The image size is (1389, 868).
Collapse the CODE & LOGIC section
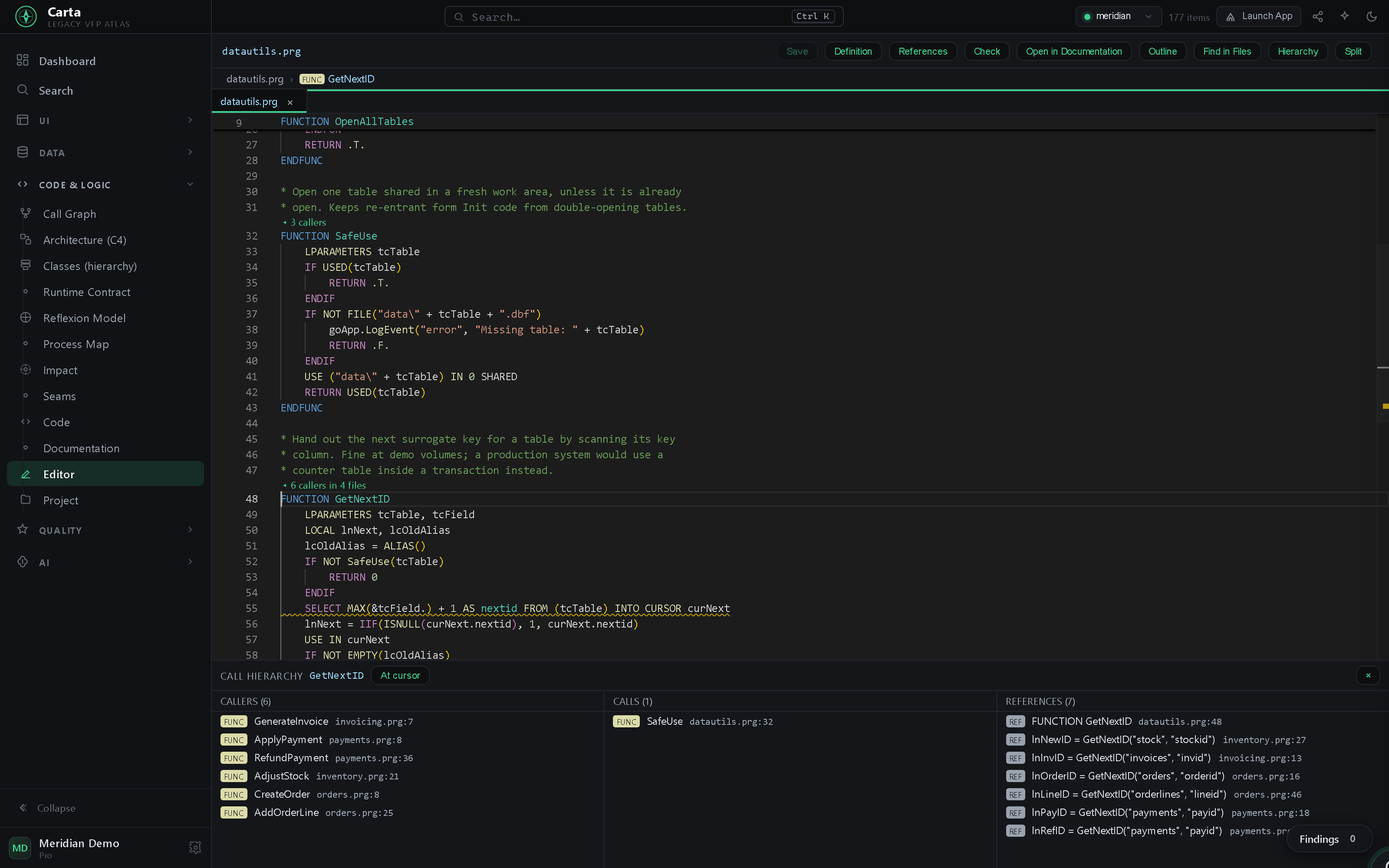105,185
